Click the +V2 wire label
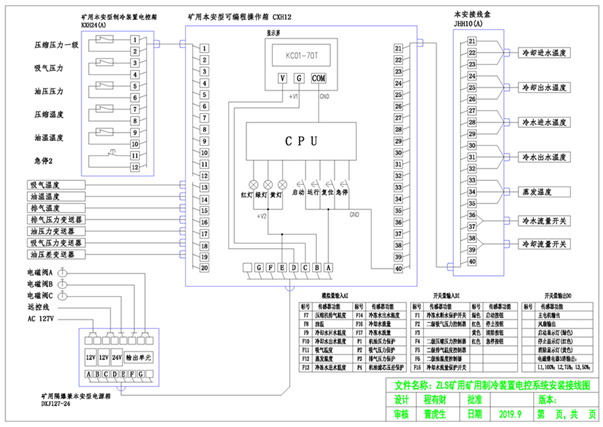 click(x=262, y=216)
